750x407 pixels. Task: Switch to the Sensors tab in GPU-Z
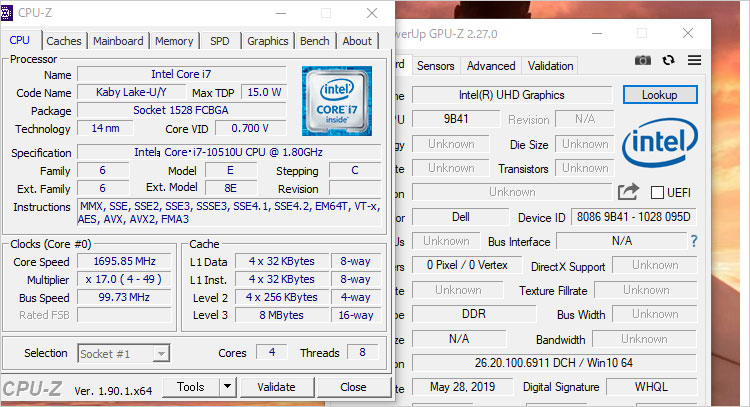tap(435, 66)
